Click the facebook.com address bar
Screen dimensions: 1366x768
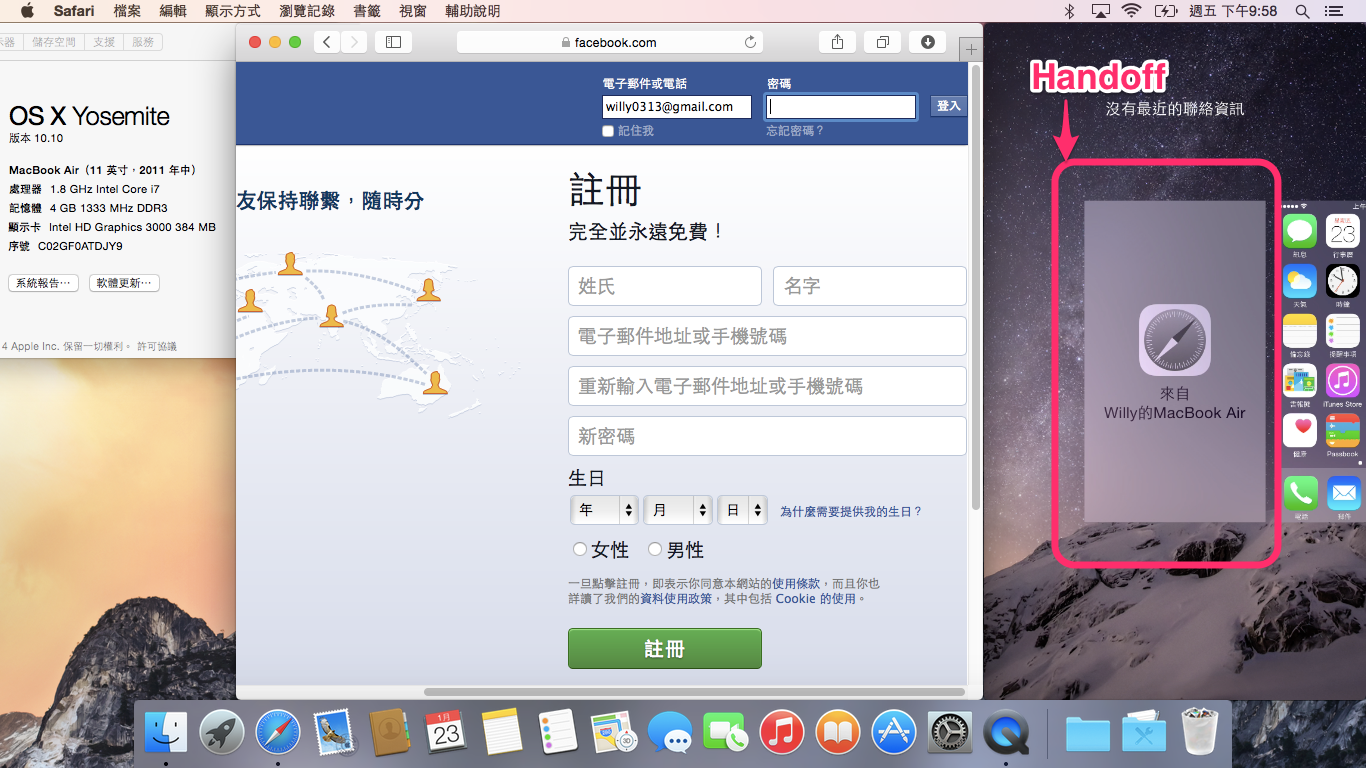(610, 42)
